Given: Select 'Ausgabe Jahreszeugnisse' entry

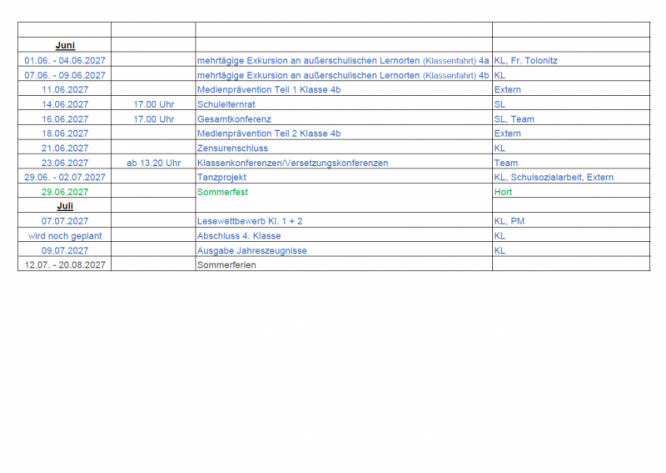Looking at the screenshot, I should (x=252, y=251).
